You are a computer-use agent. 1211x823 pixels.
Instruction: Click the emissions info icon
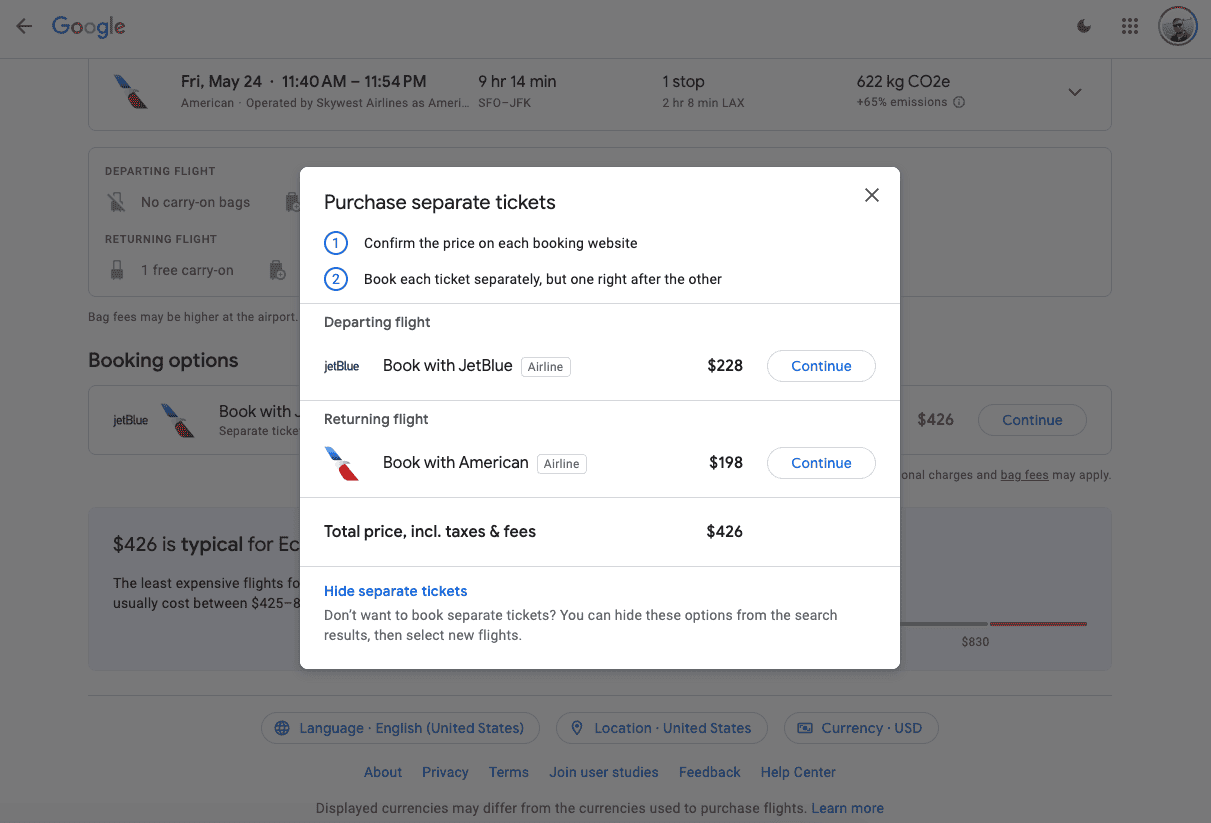pyautogui.click(x=959, y=102)
